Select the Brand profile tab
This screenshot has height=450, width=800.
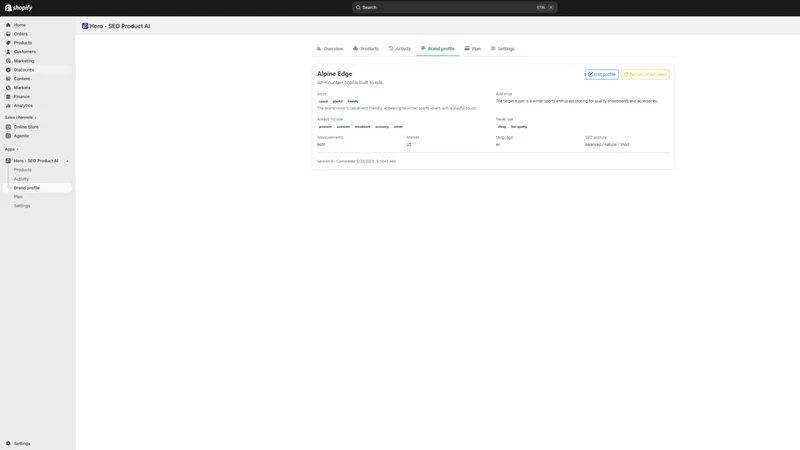click(x=438, y=48)
